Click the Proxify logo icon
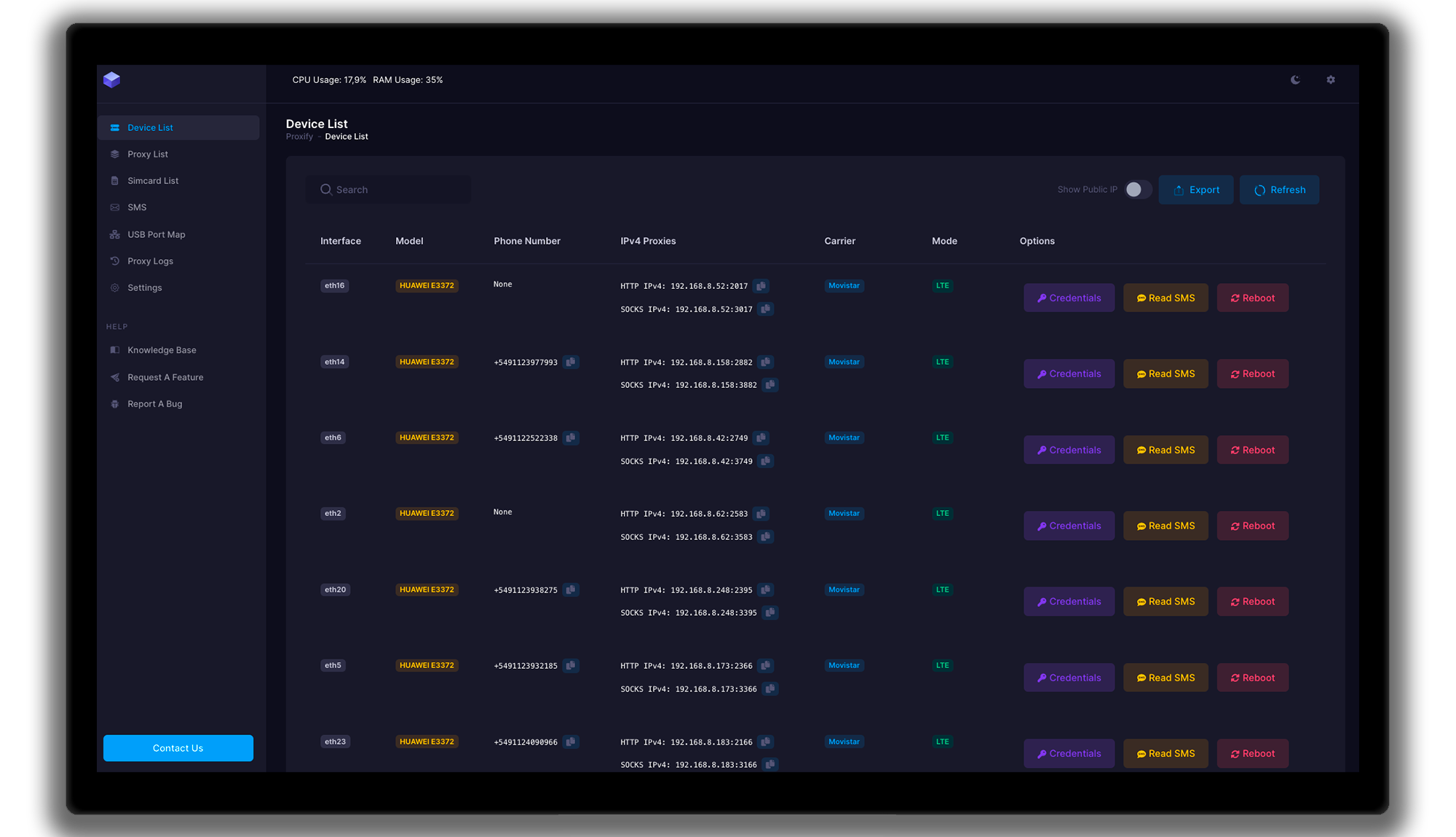 [111, 79]
